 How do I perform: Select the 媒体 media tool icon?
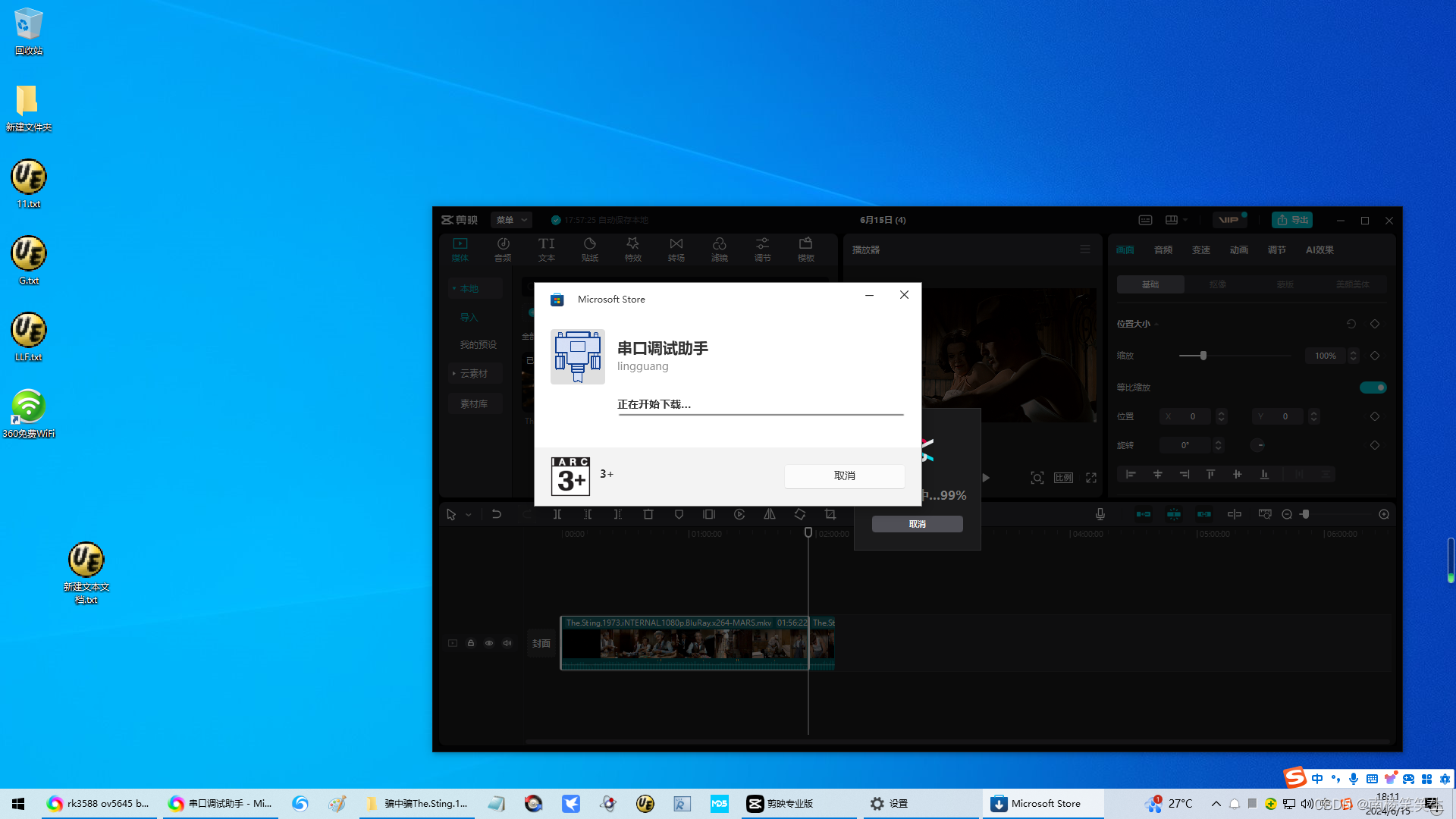(x=460, y=249)
